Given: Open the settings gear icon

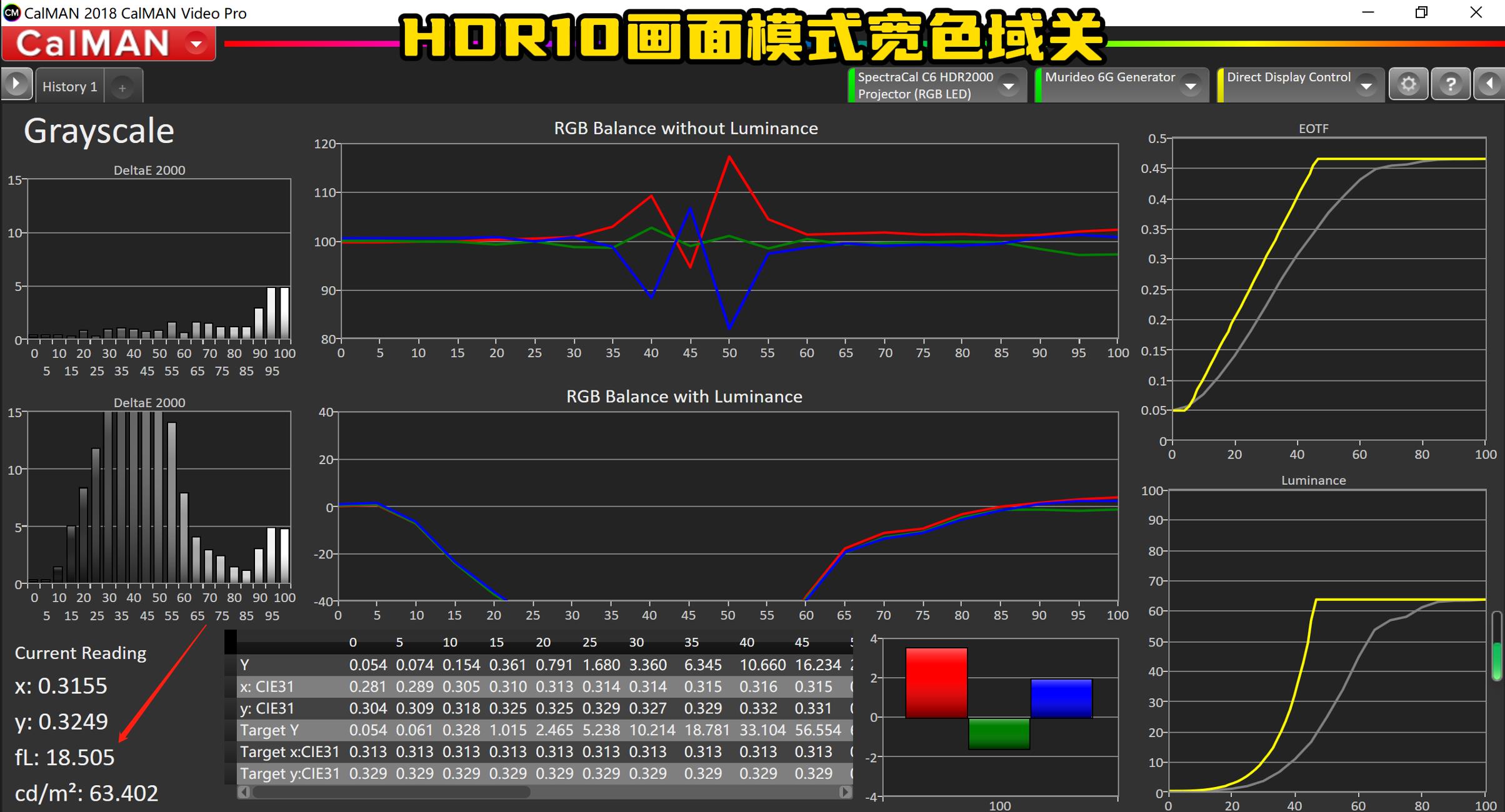Looking at the screenshot, I should click(1408, 83).
